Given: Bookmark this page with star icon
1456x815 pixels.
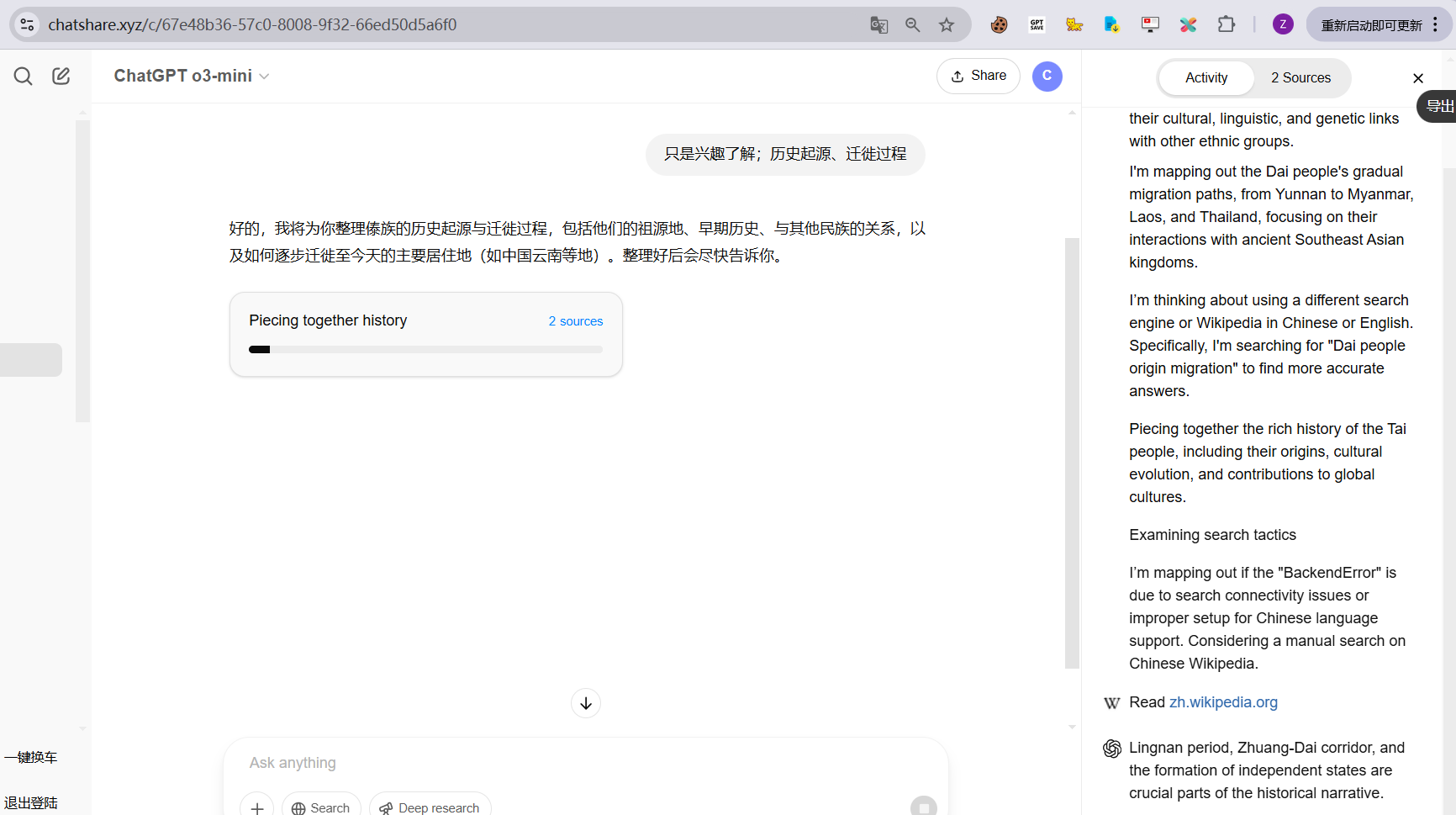Looking at the screenshot, I should coord(947,25).
